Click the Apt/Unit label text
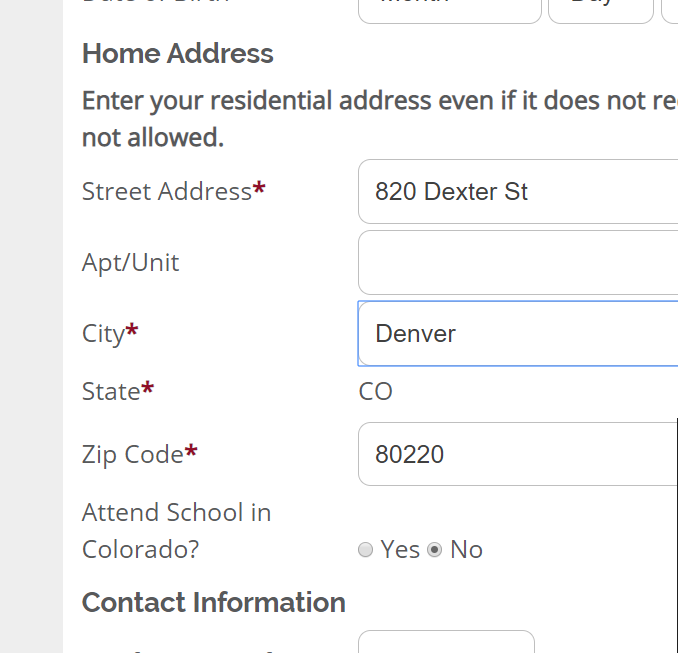 pyautogui.click(x=131, y=262)
